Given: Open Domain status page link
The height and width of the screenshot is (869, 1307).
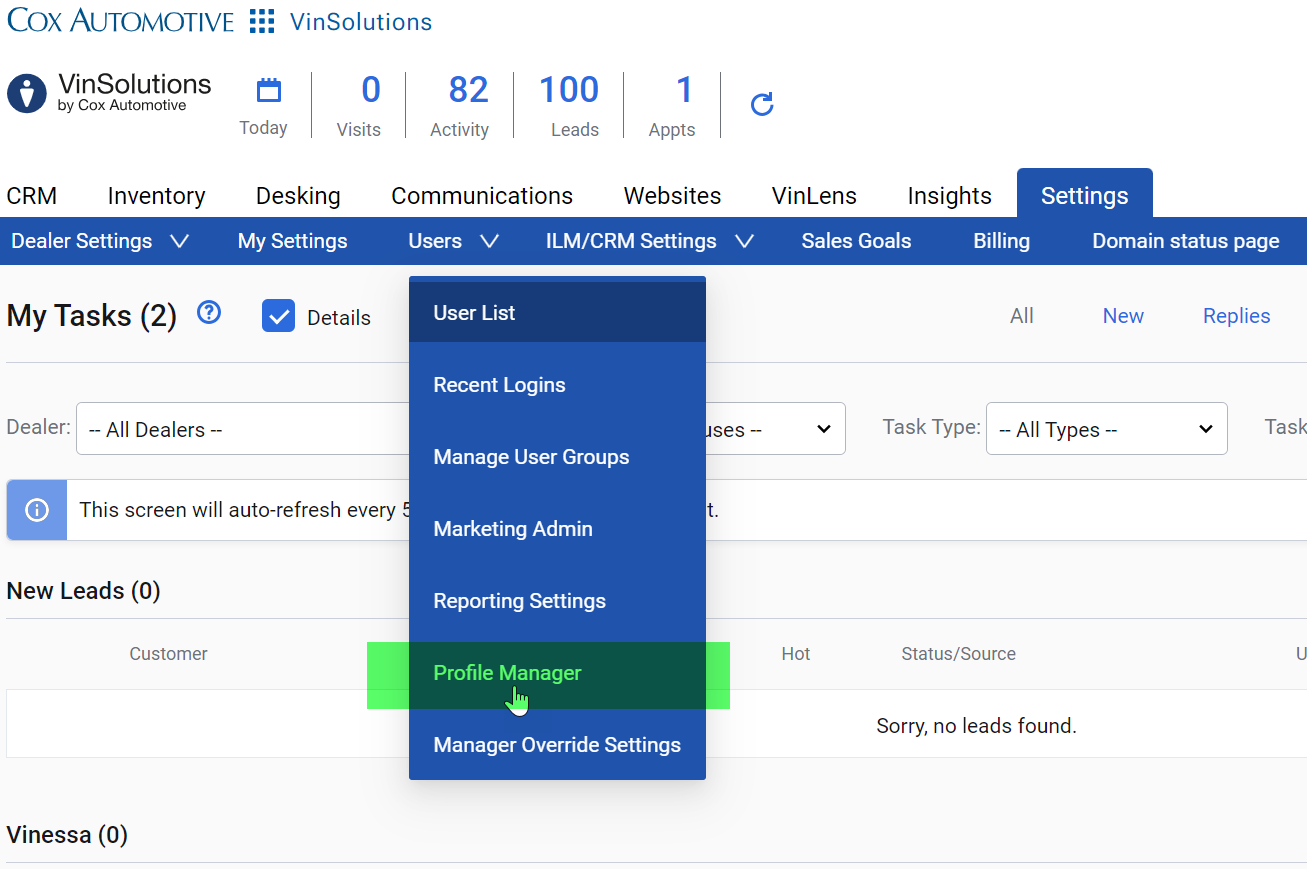Looking at the screenshot, I should point(1186,241).
